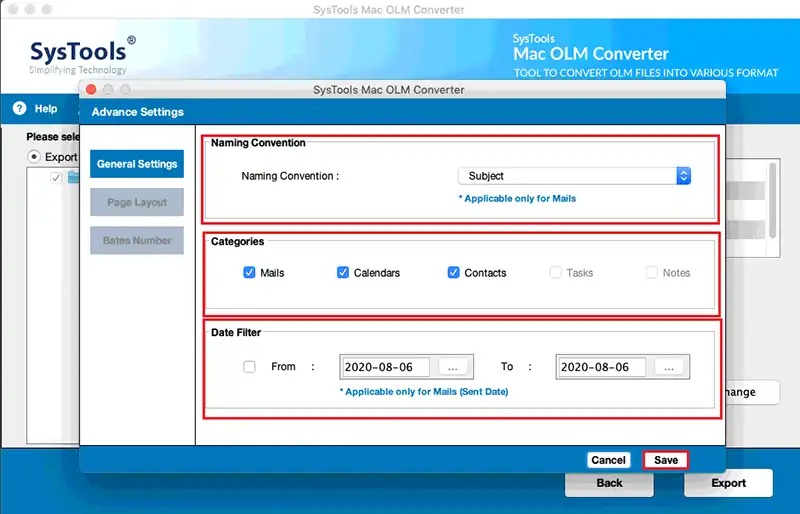800x514 pixels.
Task: Toggle the folder checkbox in main window tree
Action: point(56,178)
